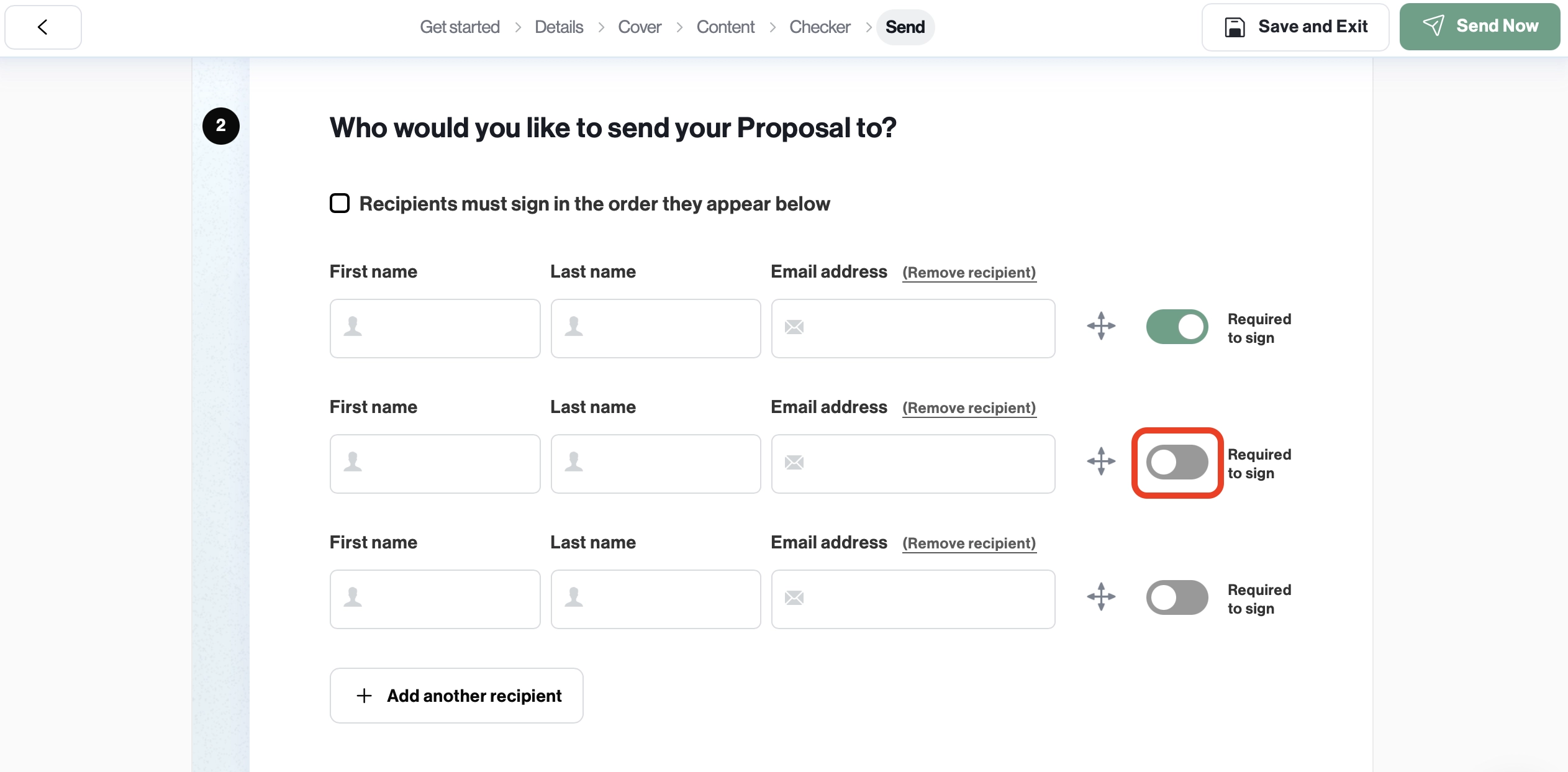
Task: Disable Required to sign for the first recipient
Action: (x=1177, y=327)
